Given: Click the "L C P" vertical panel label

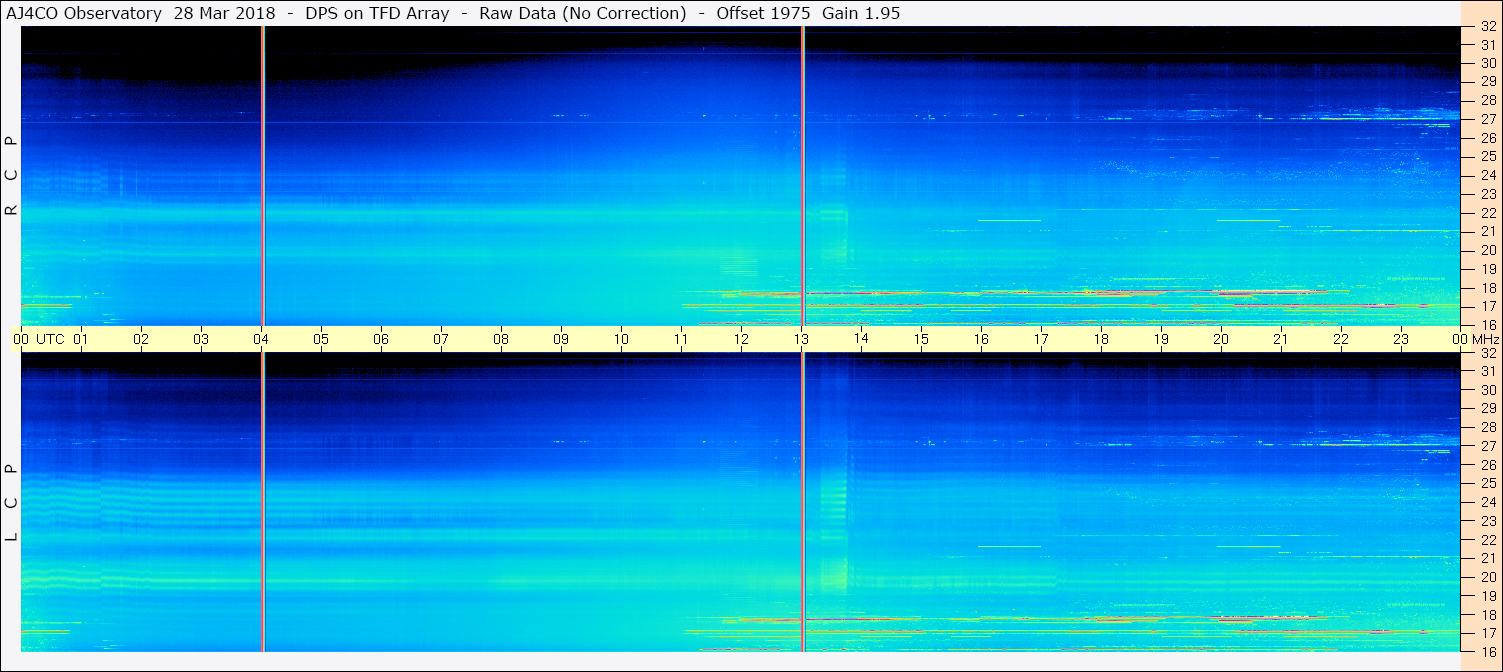Looking at the screenshot, I should (12, 503).
